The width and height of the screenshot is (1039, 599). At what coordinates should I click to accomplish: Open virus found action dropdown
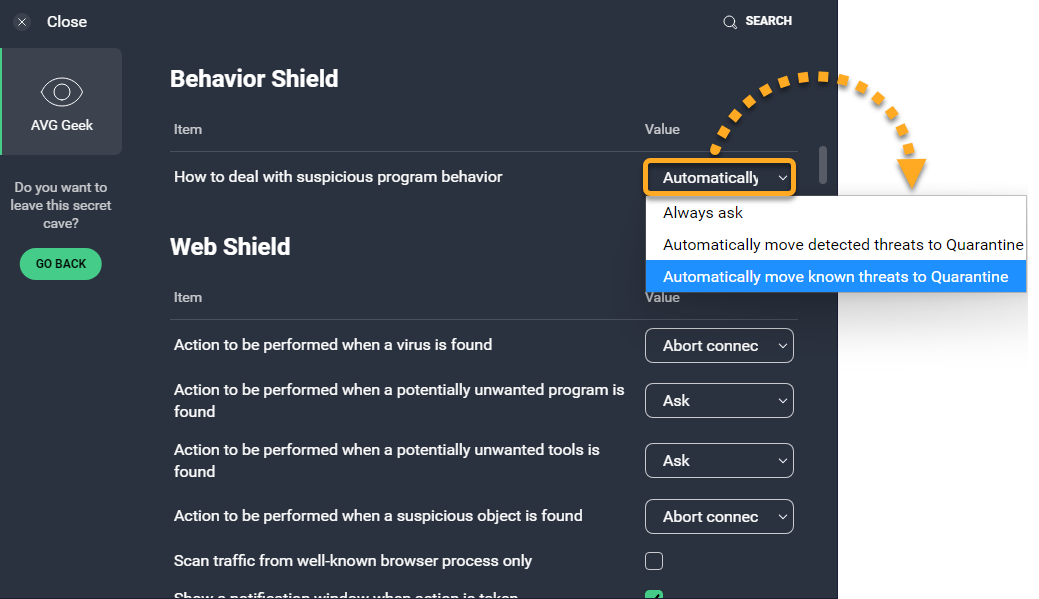pos(719,346)
